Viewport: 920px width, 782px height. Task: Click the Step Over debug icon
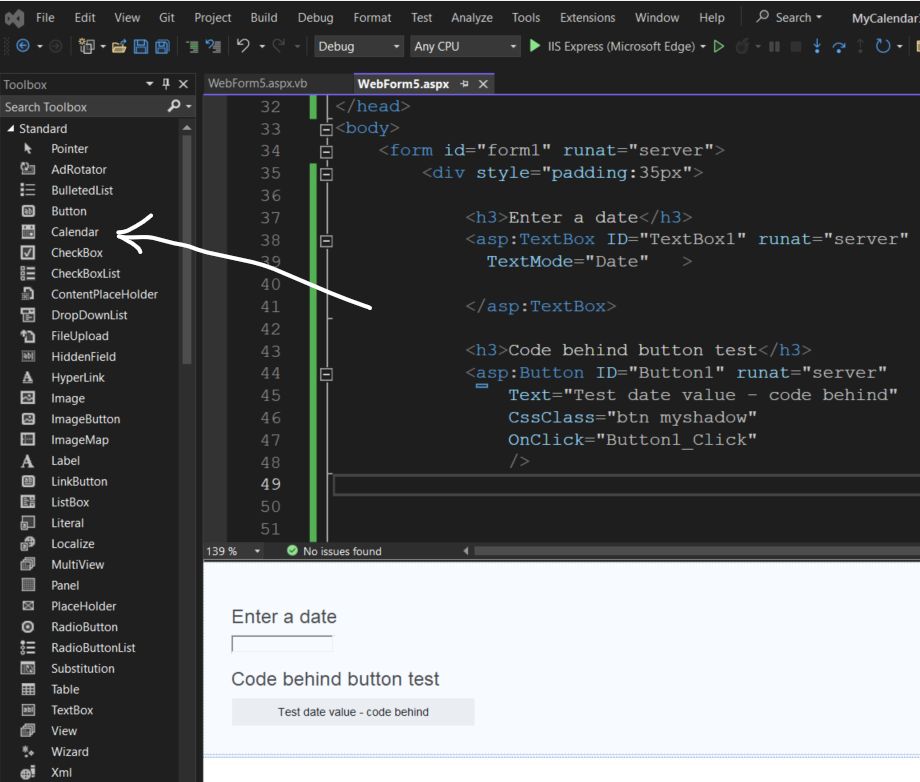pos(839,46)
